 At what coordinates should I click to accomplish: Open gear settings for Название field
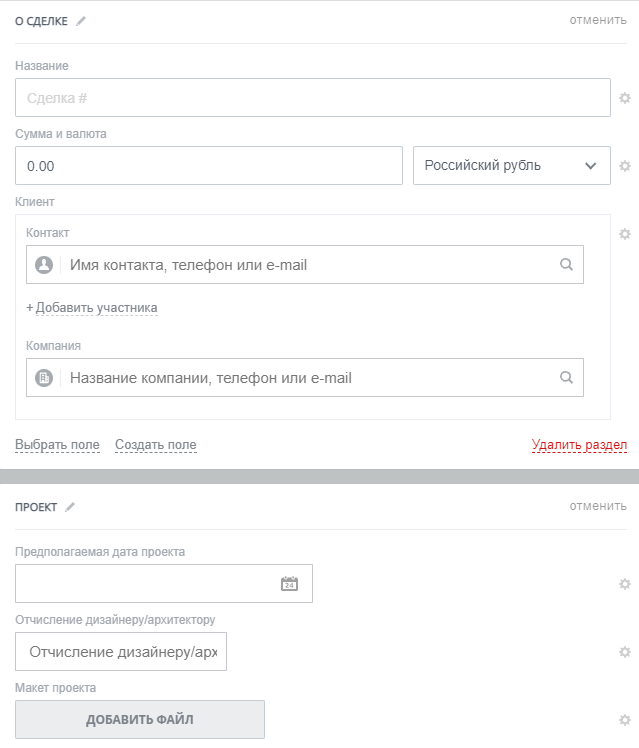pos(625,98)
